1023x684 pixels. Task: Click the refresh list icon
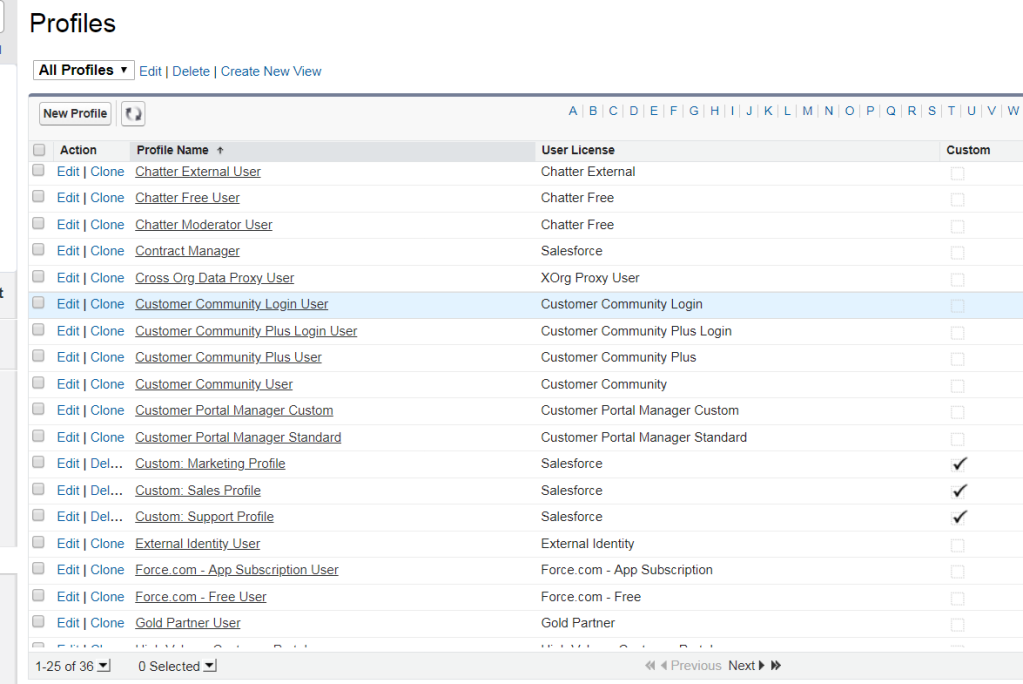point(133,114)
